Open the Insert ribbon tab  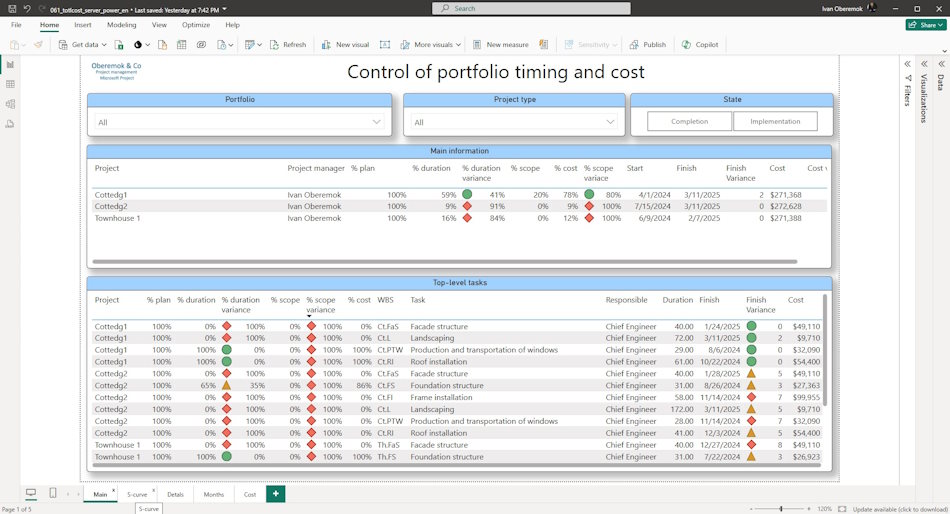pos(82,25)
